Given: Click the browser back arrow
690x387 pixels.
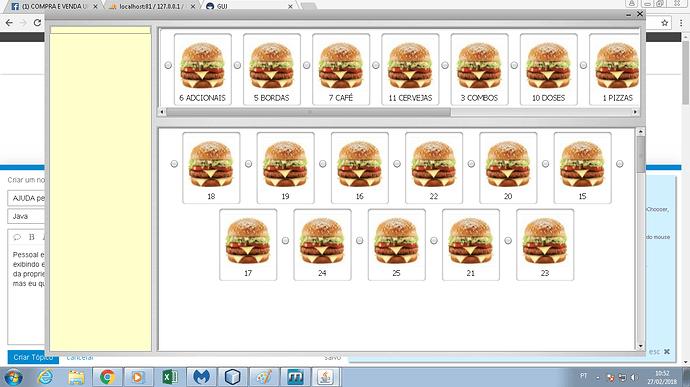Looking at the screenshot, I should click(9, 22).
